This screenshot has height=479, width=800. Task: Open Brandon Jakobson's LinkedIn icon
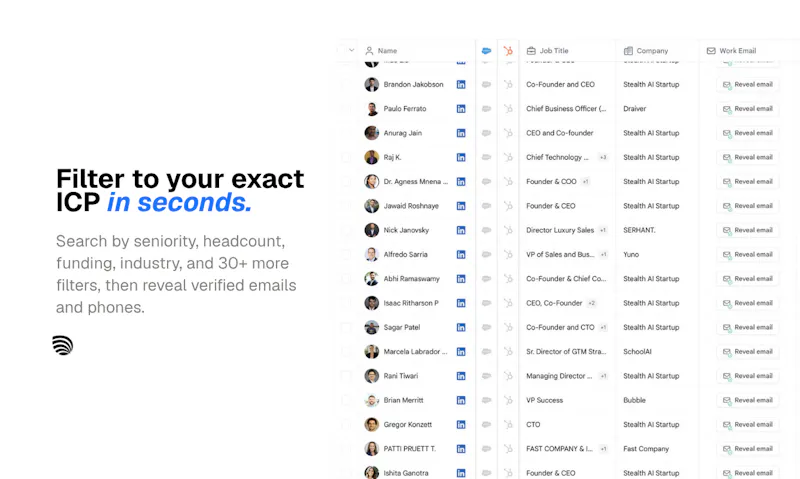[461, 85]
